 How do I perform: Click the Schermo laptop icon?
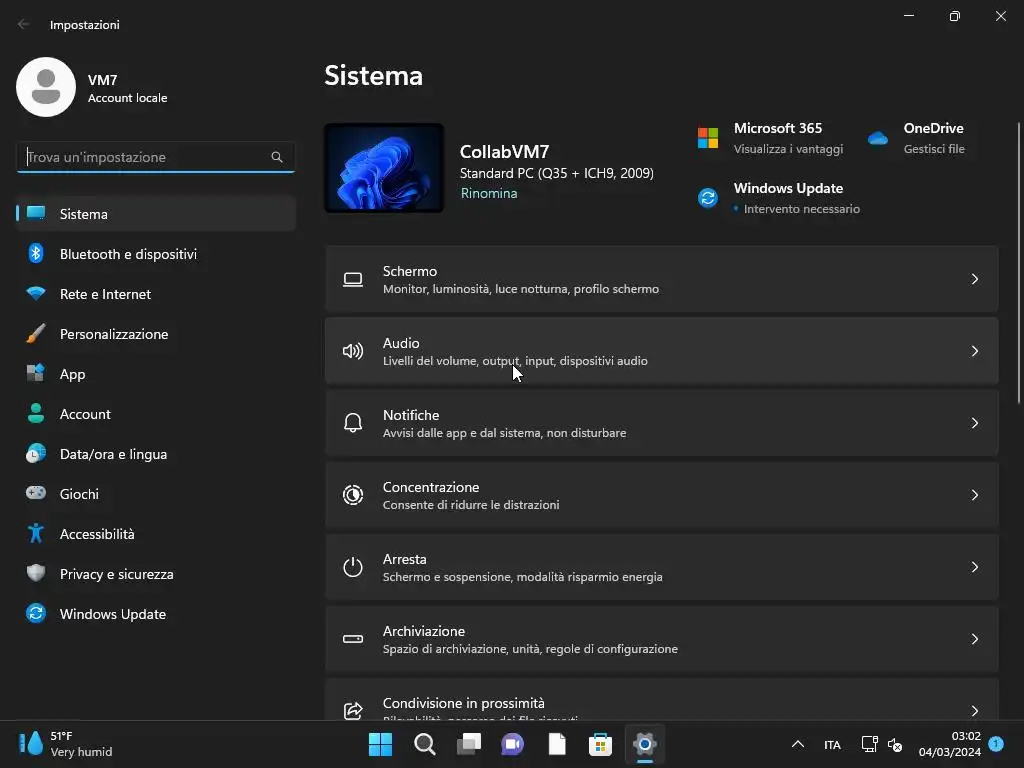tap(353, 280)
